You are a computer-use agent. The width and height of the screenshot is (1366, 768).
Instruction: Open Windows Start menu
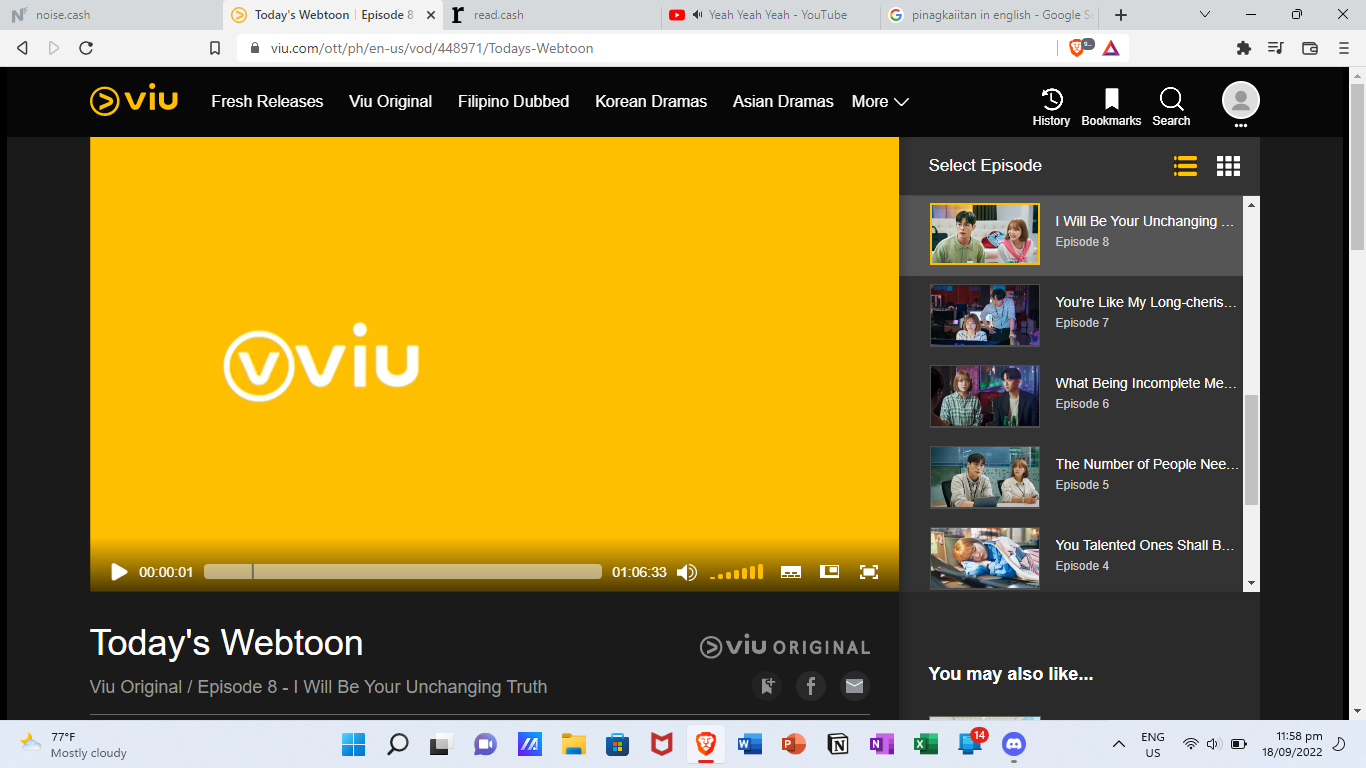[353, 744]
